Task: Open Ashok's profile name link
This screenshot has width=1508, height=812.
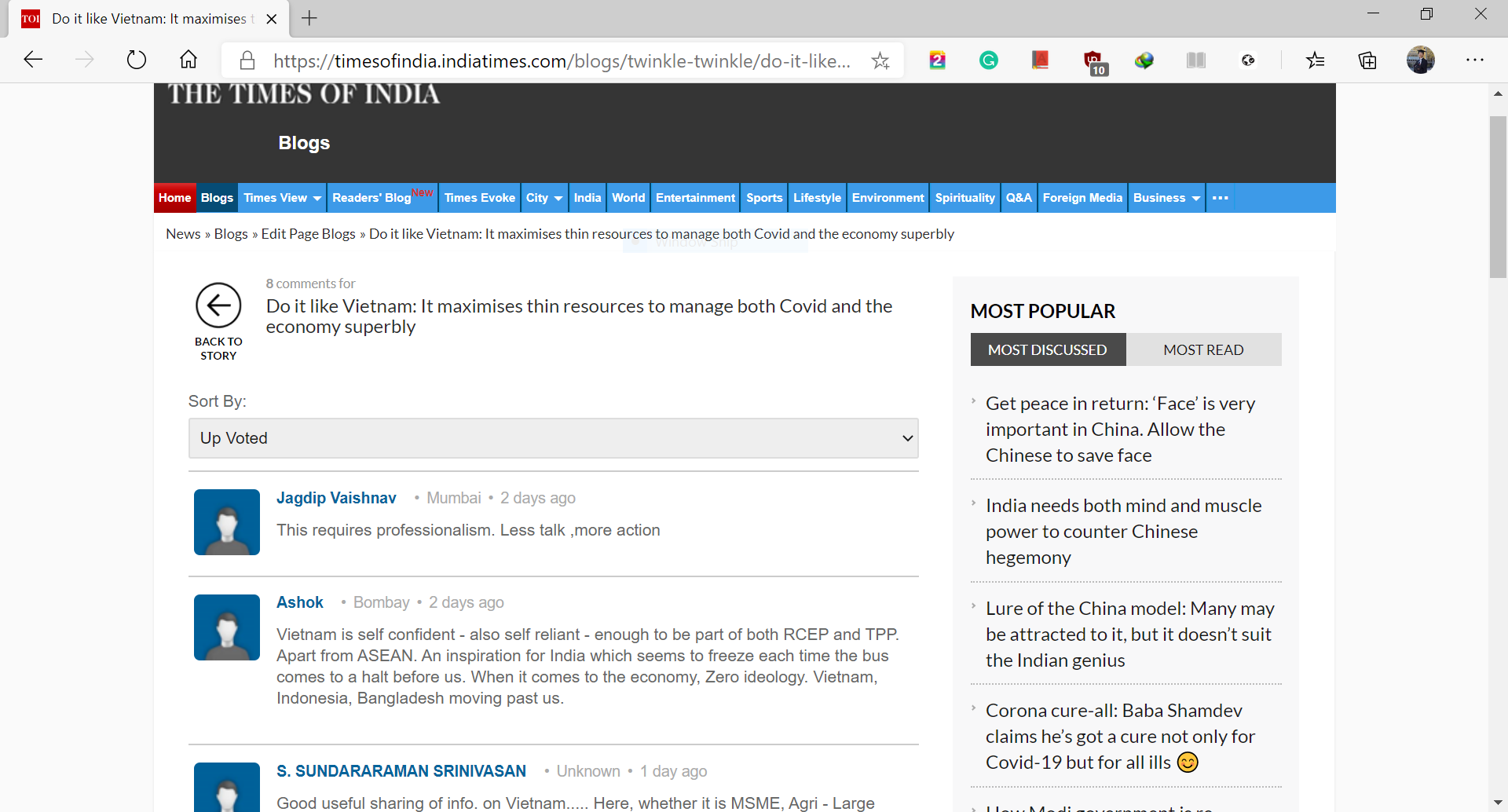Action: click(300, 602)
